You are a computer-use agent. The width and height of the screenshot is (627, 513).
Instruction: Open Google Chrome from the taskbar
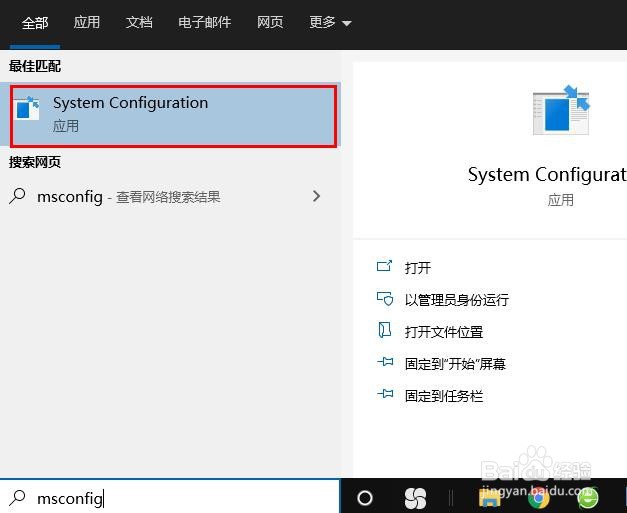coord(539,498)
